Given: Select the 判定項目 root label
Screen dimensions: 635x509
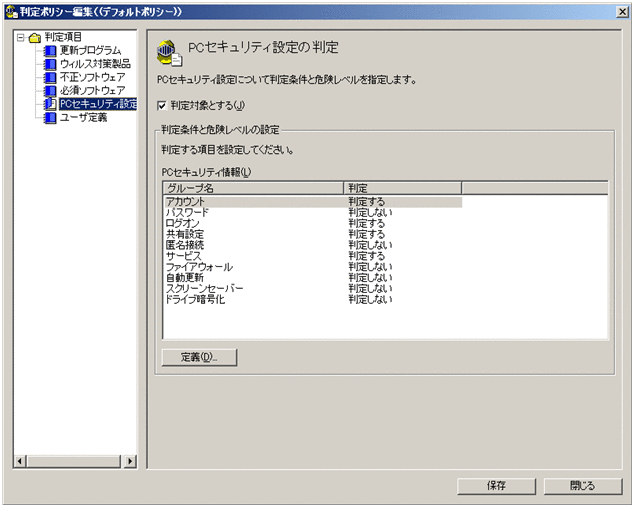Looking at the screenshot, I should click(x=63, y=37).
